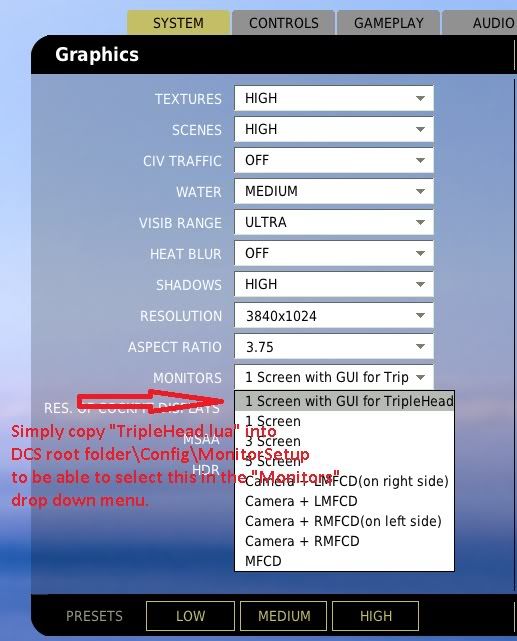
Task: Open the VISIB RANGE dropdown
Action: coord(334,222)
